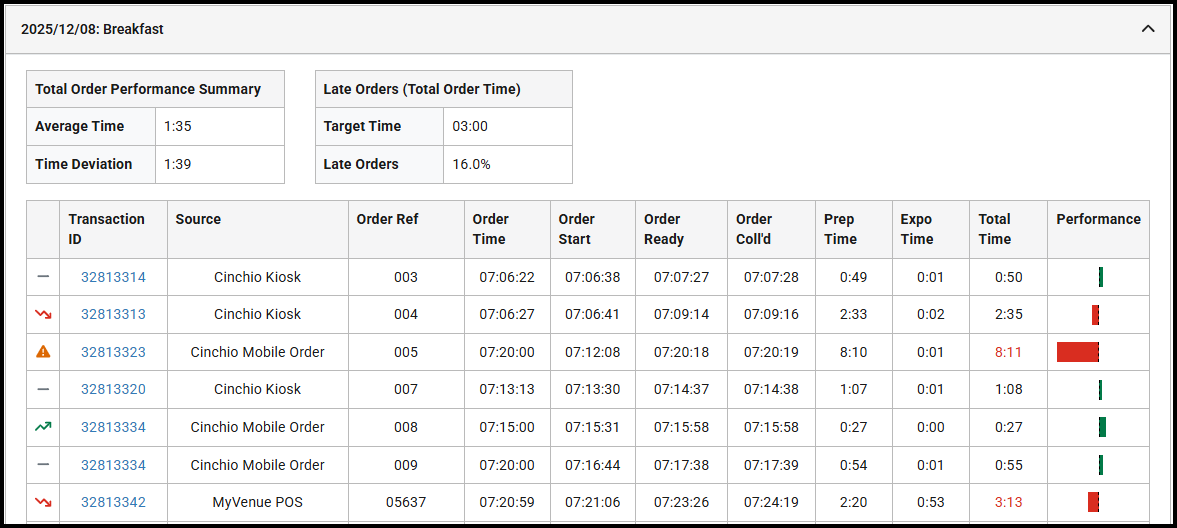1177x528 pixels.
Task: Open transaction 32813313 link
Action: 113,314
